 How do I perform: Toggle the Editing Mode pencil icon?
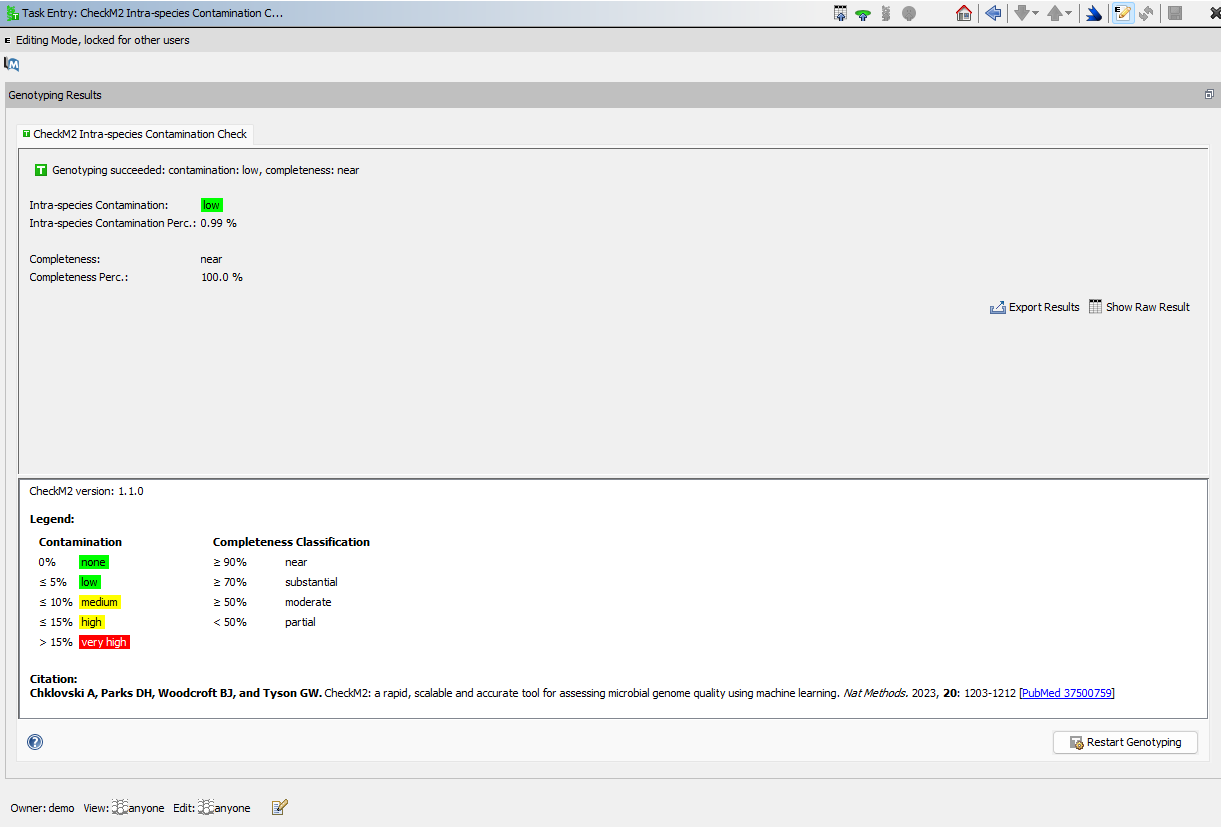(1123, 13)
